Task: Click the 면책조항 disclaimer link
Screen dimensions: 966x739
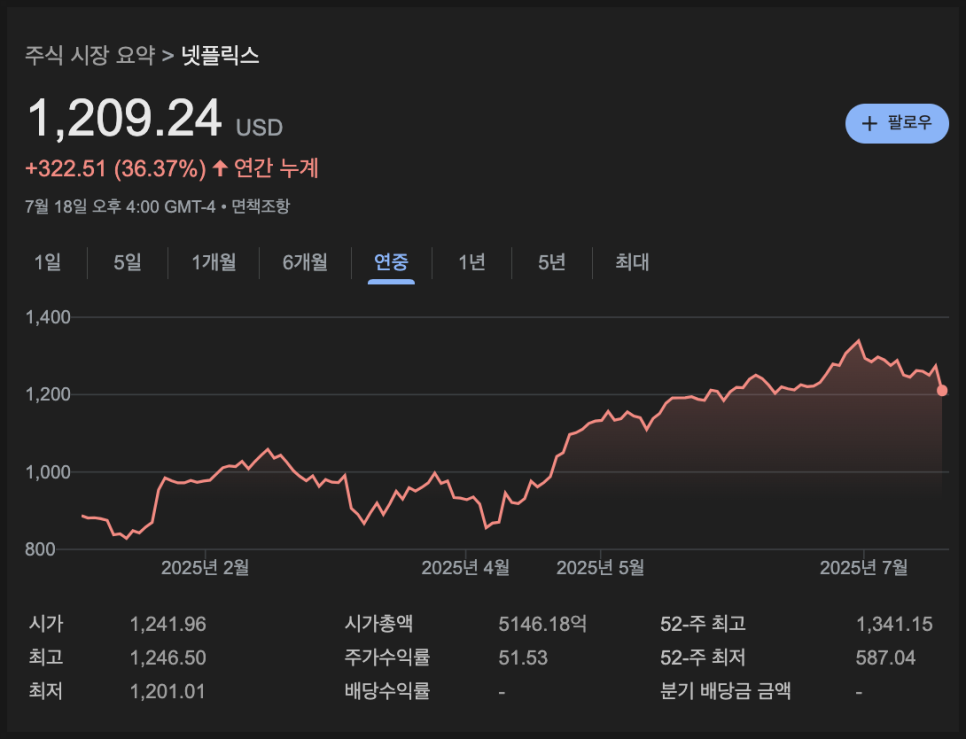Action: pos(261,206)
